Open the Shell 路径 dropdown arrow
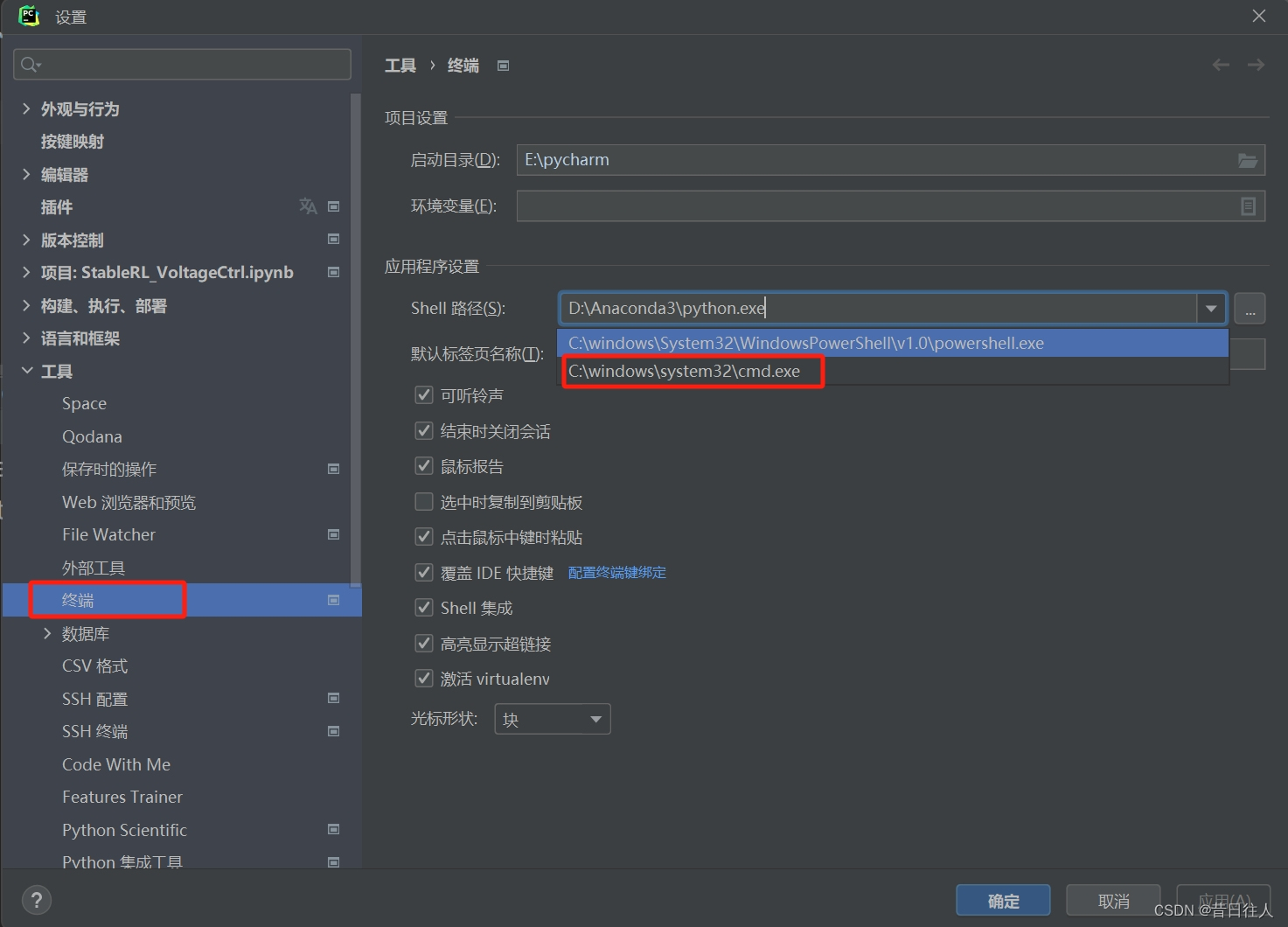 pyautogui.click(x=1212, y=308)
